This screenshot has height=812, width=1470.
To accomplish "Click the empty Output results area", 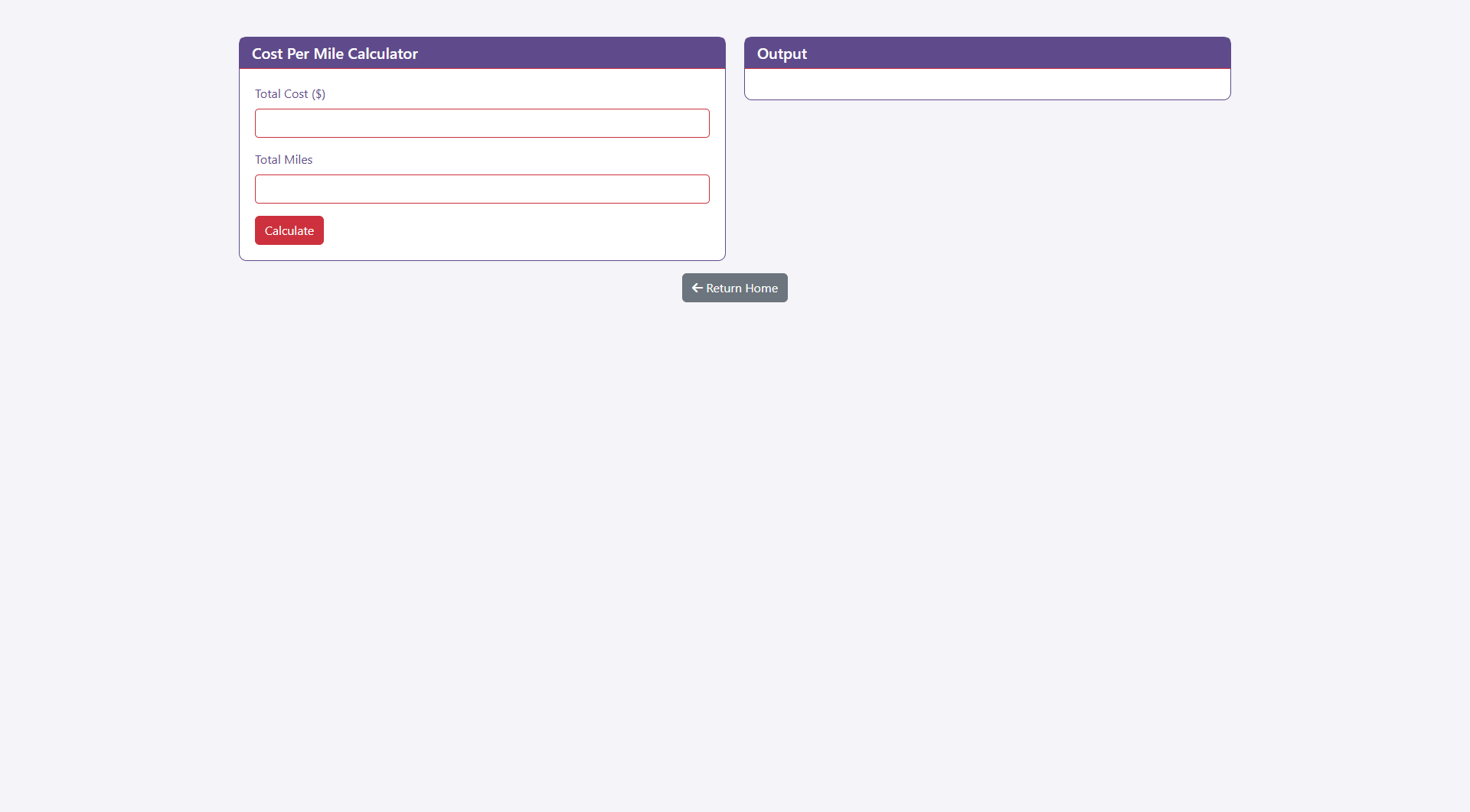I will point(987,84).
